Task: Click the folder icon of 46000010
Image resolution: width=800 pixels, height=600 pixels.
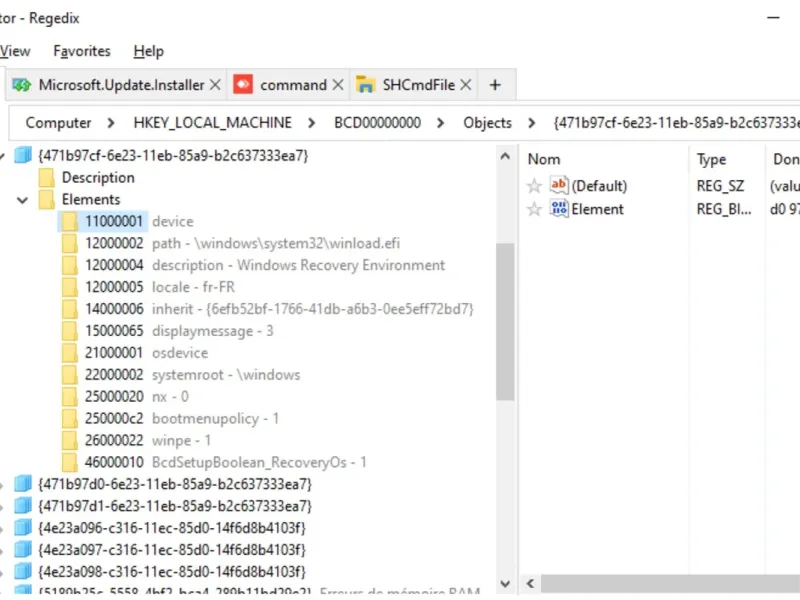Action: (69, 463)
